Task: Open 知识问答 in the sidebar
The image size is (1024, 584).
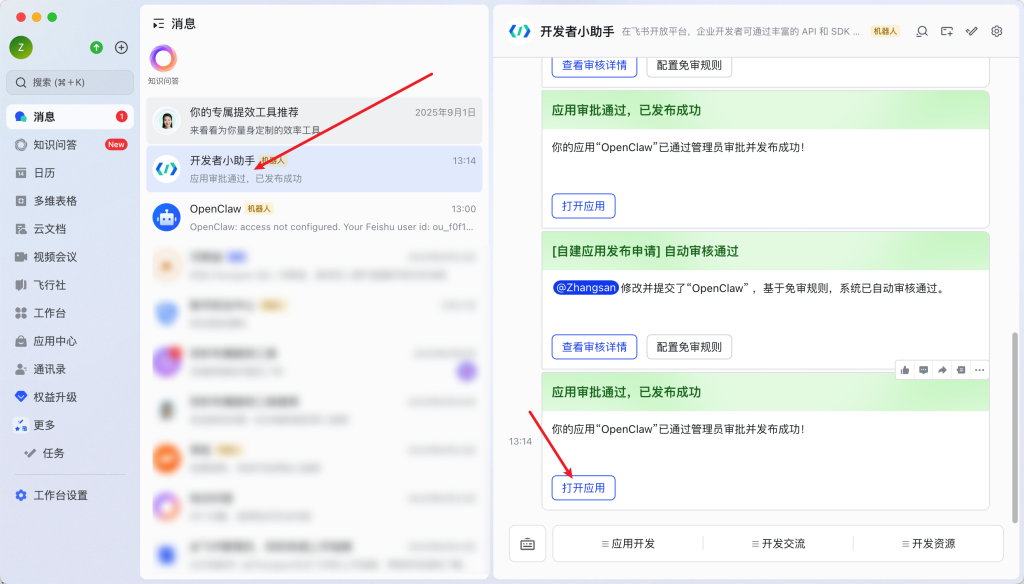Action: (70, 144)
